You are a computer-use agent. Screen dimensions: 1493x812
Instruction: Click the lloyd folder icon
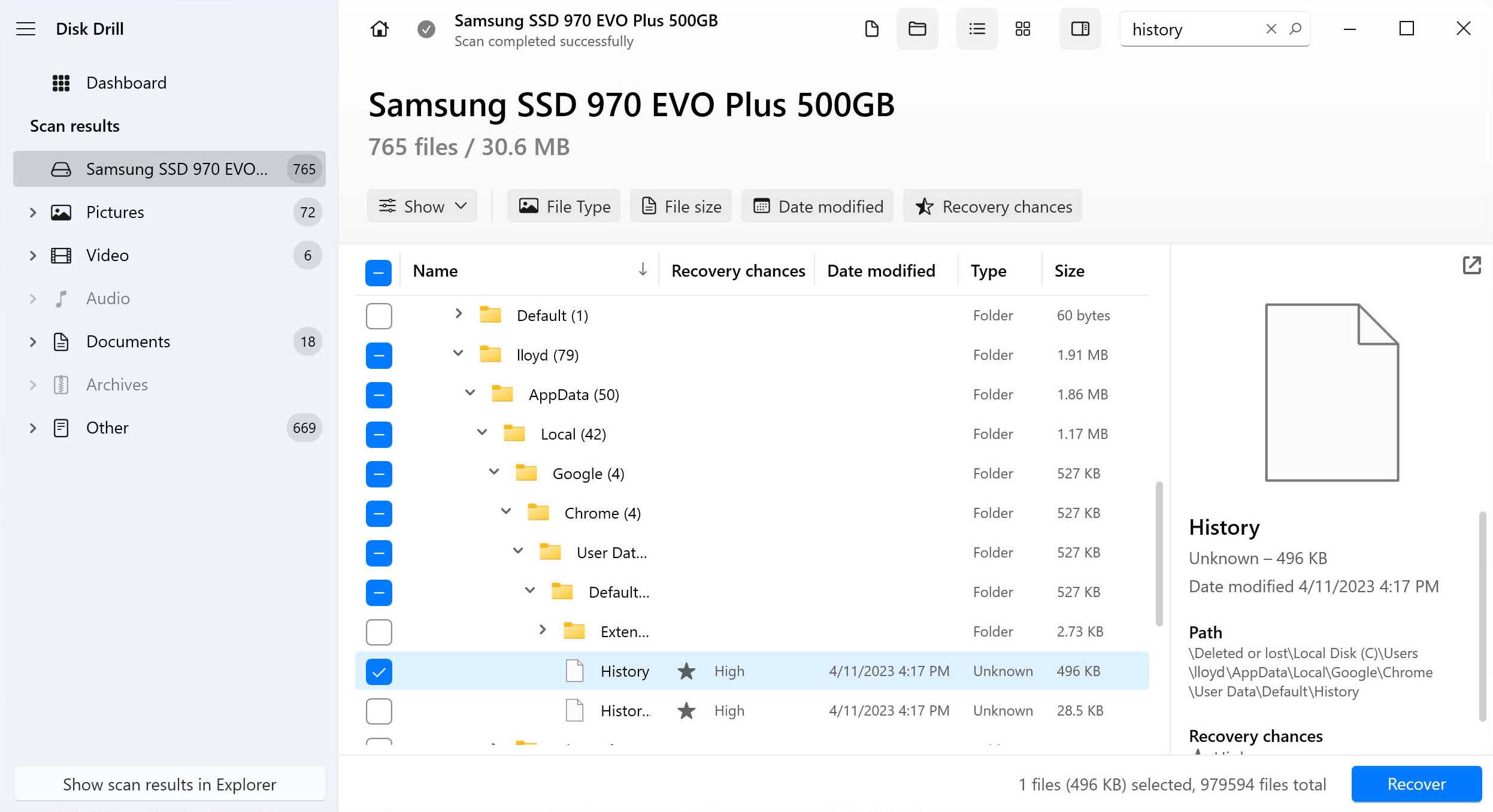click(x=490, y=355)
